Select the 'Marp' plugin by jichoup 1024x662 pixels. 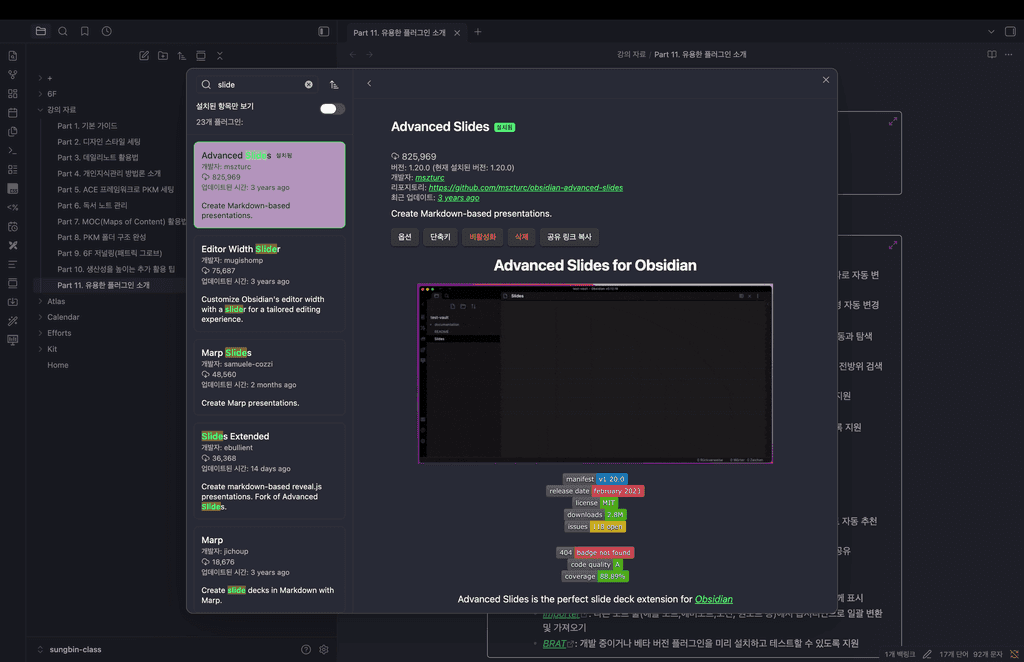(x=270, y=569)
